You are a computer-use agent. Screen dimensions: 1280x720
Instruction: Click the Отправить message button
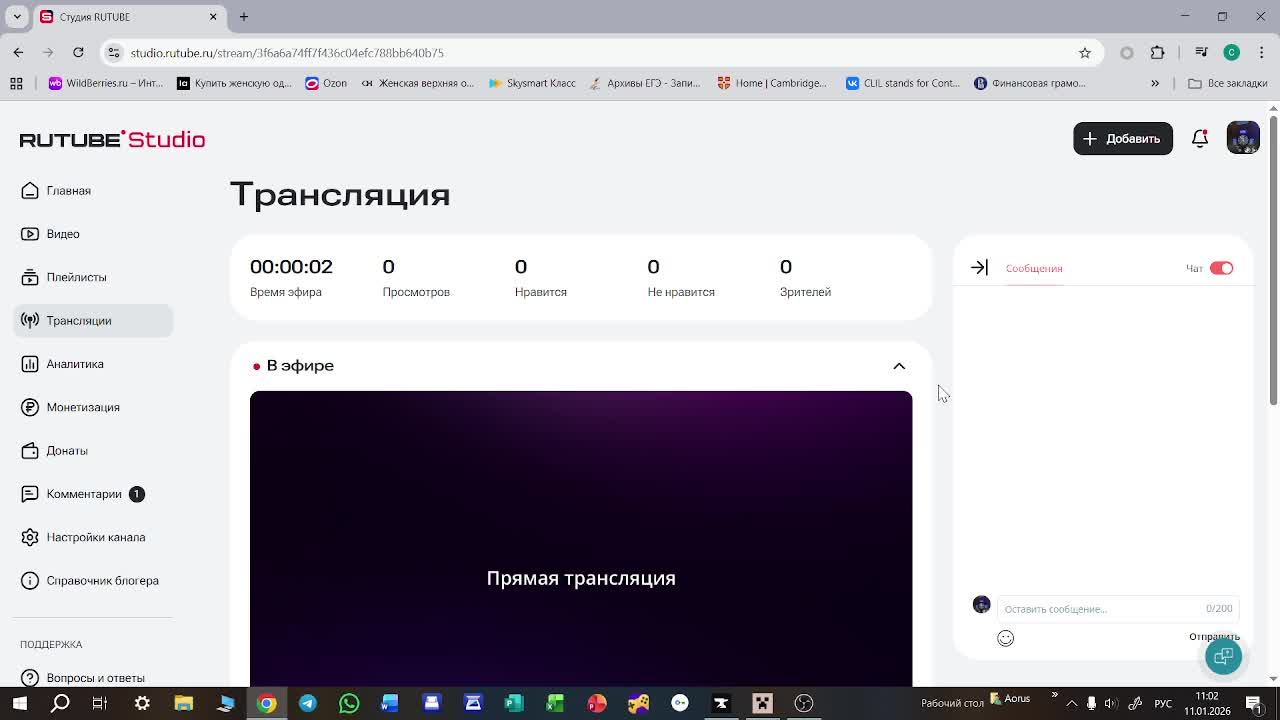click(1213, 637)
